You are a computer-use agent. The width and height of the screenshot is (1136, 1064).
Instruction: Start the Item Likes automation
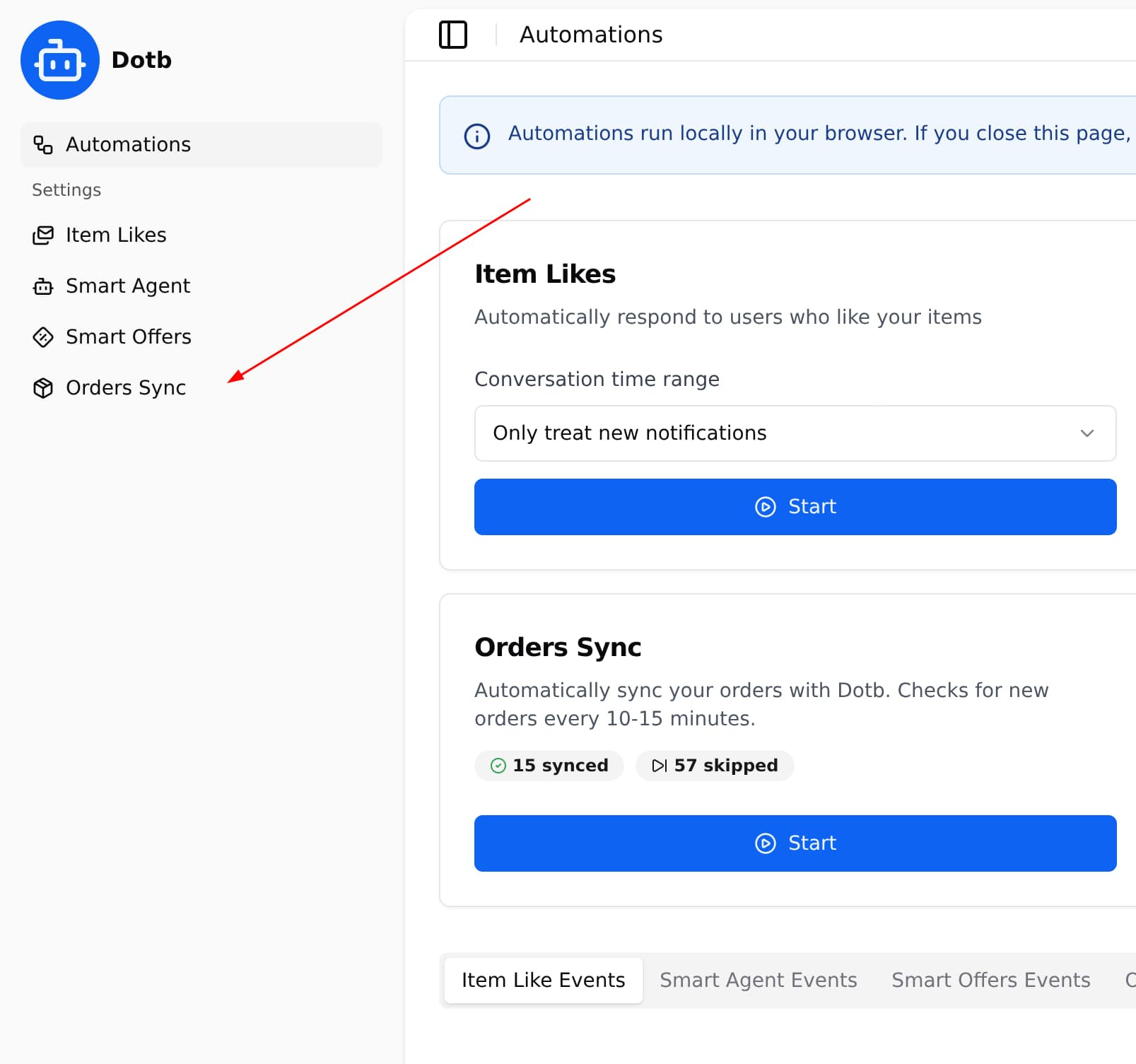[x=795, y=507]
